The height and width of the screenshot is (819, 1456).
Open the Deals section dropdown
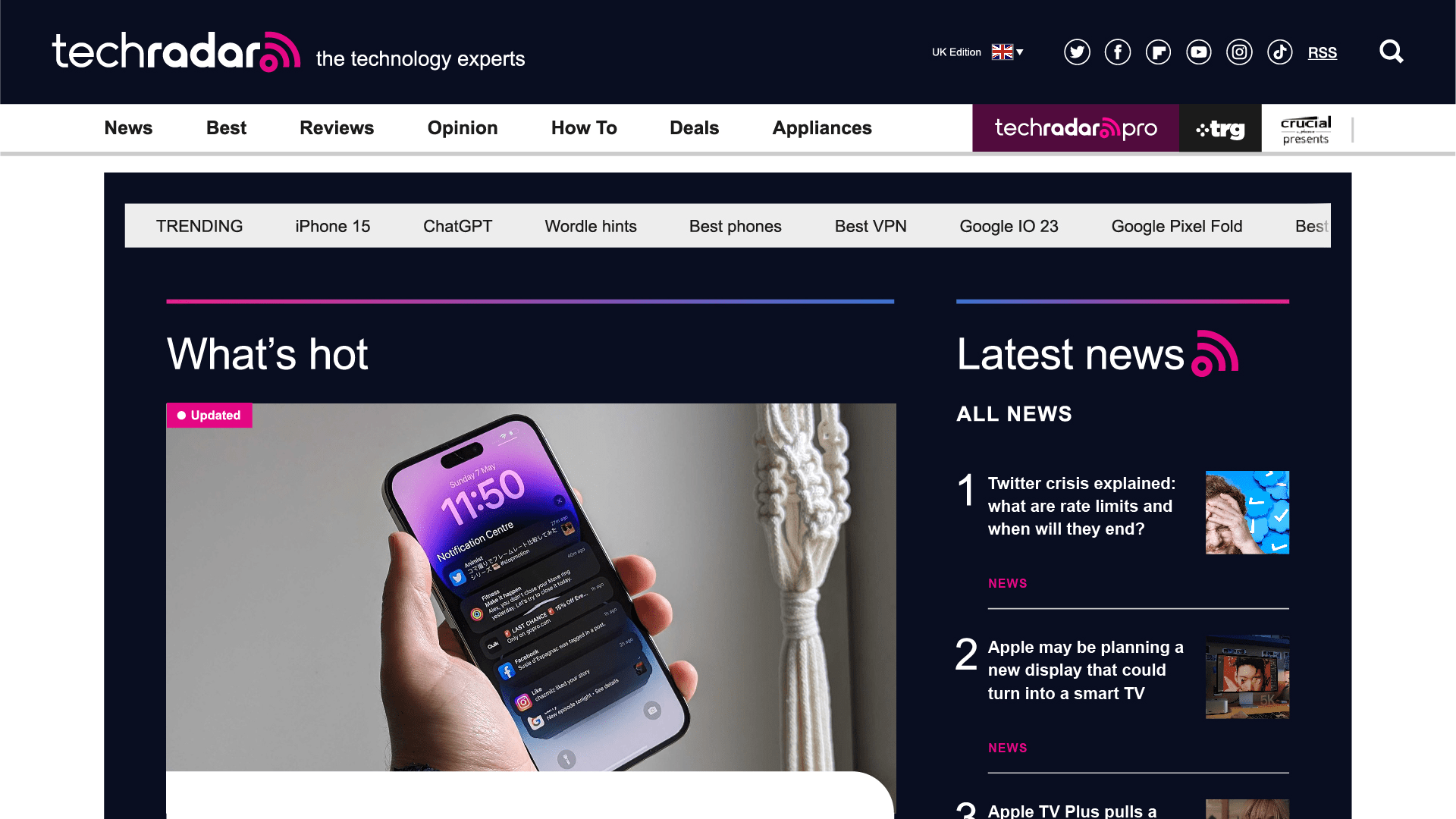(x=694, y=128)
